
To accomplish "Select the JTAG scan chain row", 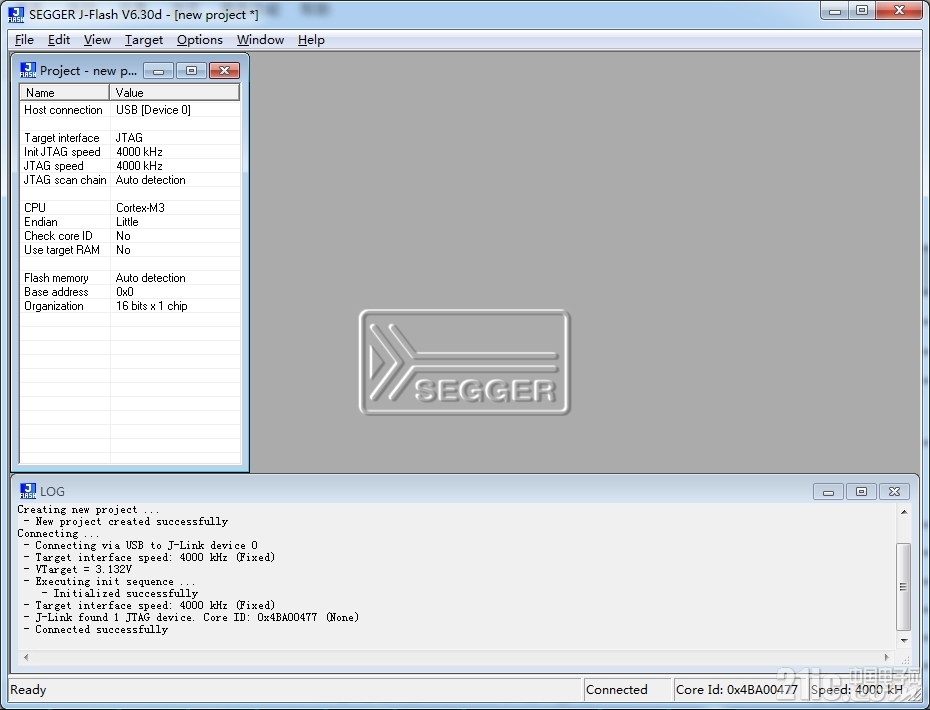I will (130, 180).
